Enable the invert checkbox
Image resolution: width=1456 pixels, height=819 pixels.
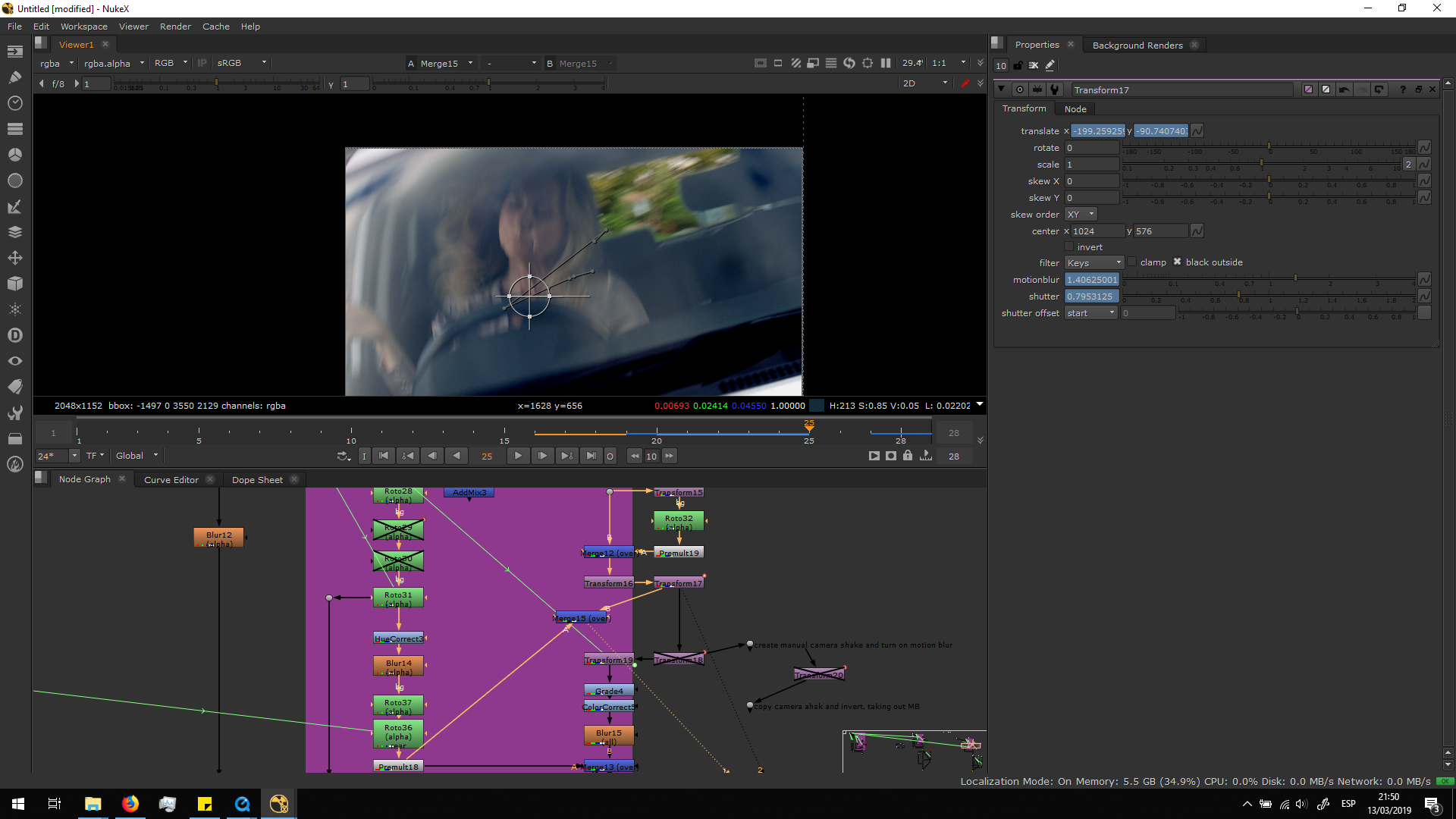coord(1069,246)
